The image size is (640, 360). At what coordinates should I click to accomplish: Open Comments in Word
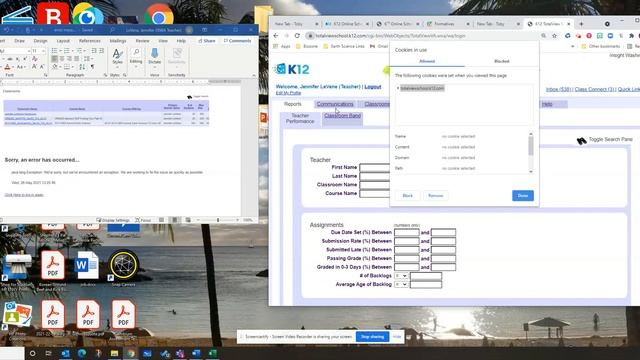click(x=238, y=41)
